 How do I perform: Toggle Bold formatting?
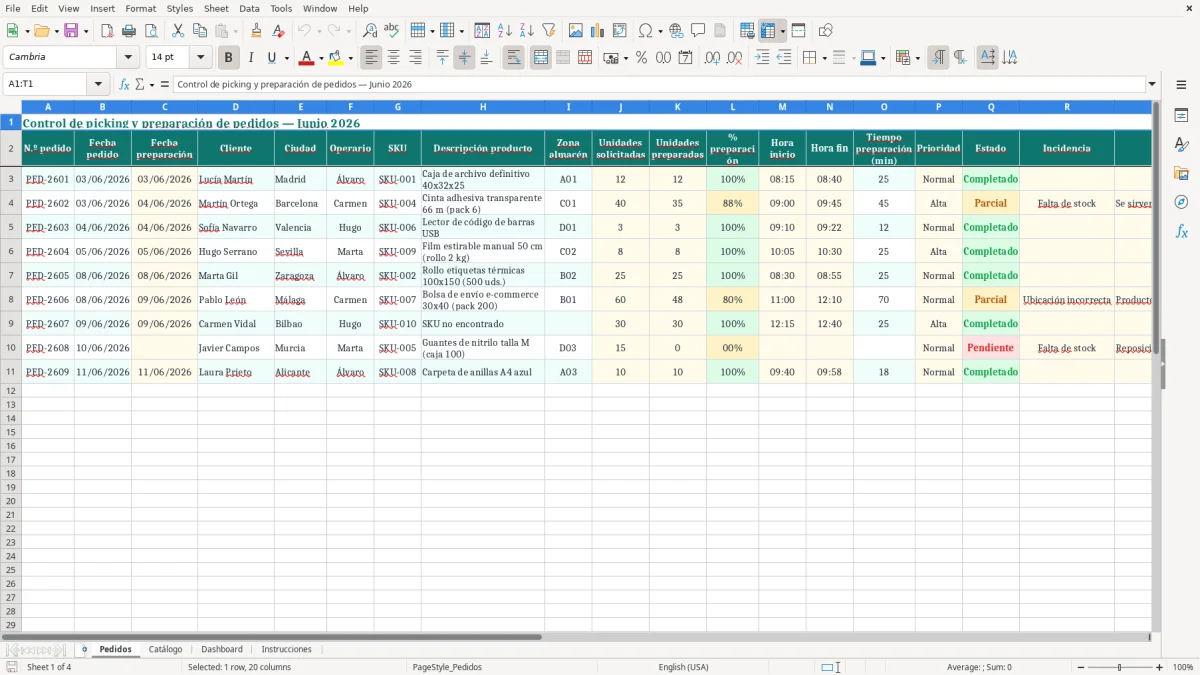pyautogui.click(x=229, y=58)
